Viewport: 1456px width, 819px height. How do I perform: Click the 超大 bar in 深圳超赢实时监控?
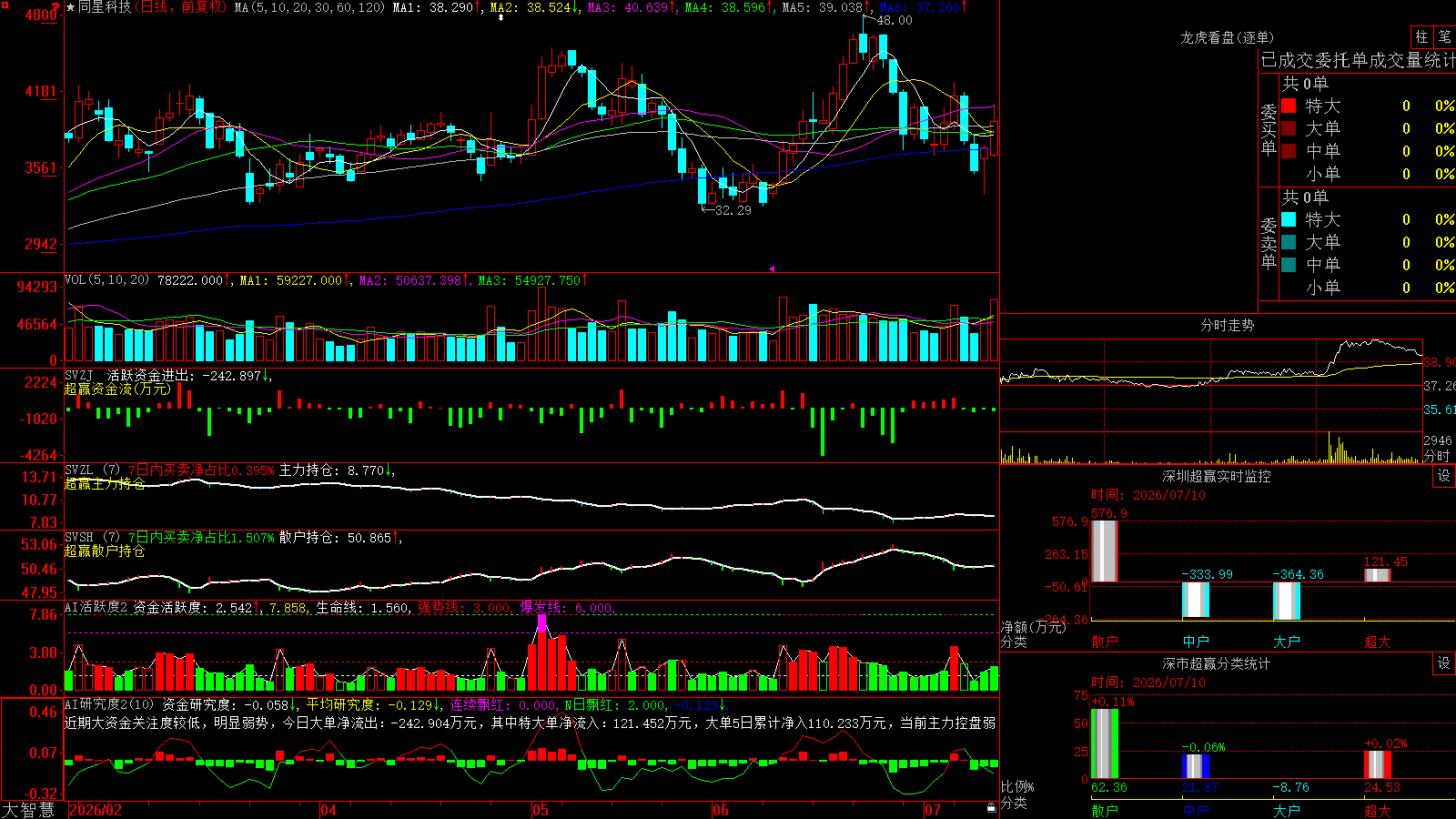pos(1378,575)
